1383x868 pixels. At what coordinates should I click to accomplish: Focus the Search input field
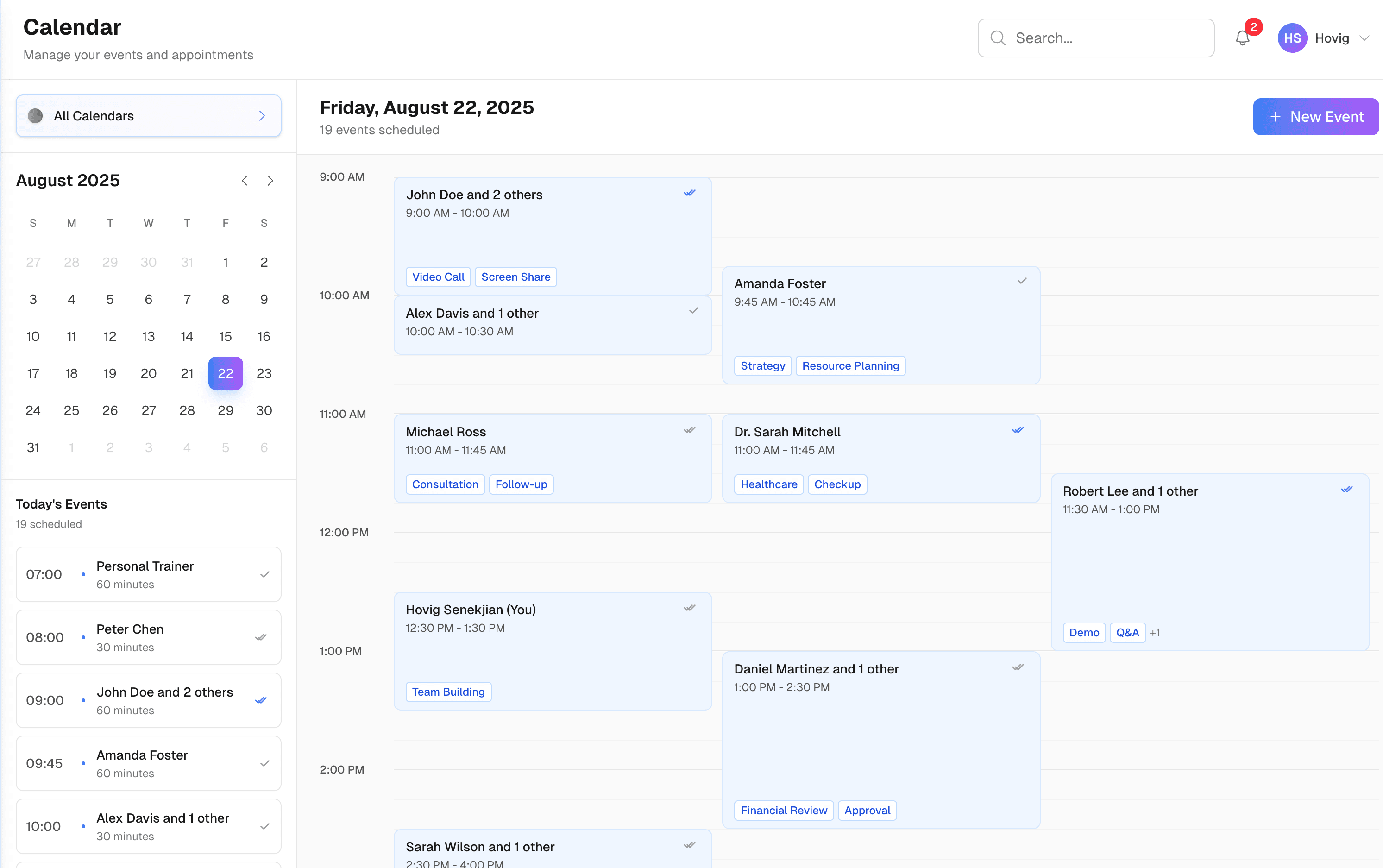pos(1095,38)
